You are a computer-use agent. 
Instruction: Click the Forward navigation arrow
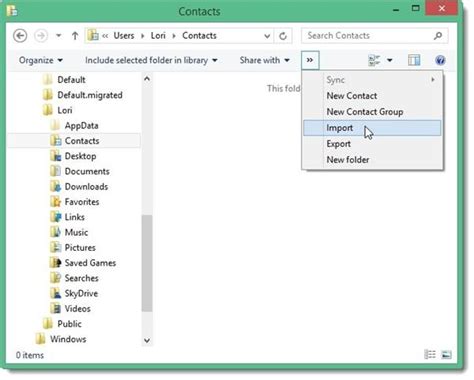pyautogui.click(x=41, y=36)
